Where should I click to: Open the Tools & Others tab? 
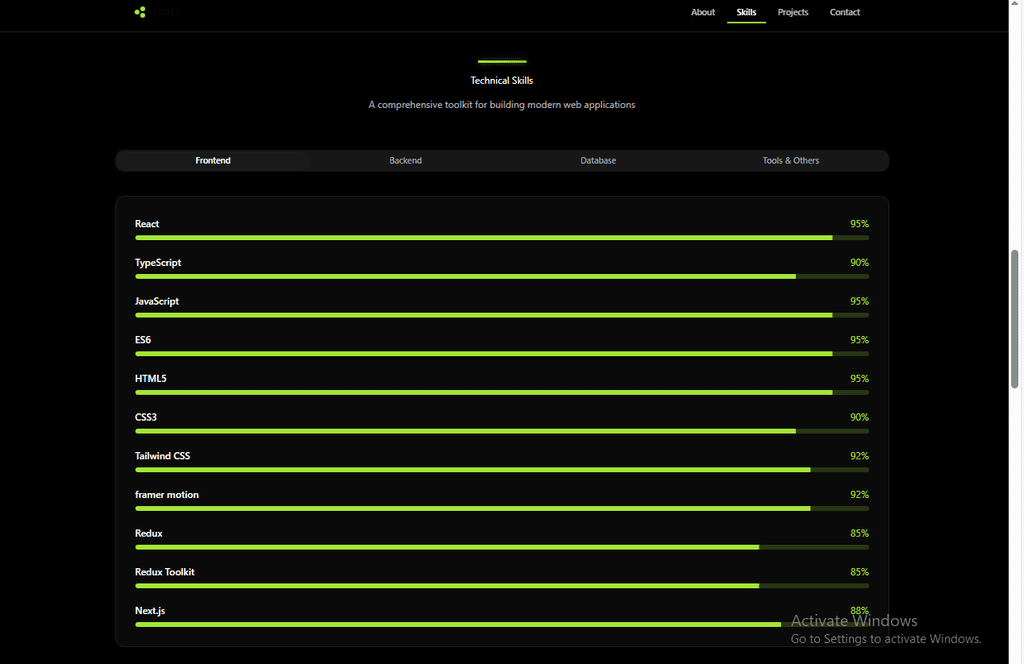coord(791,160)
